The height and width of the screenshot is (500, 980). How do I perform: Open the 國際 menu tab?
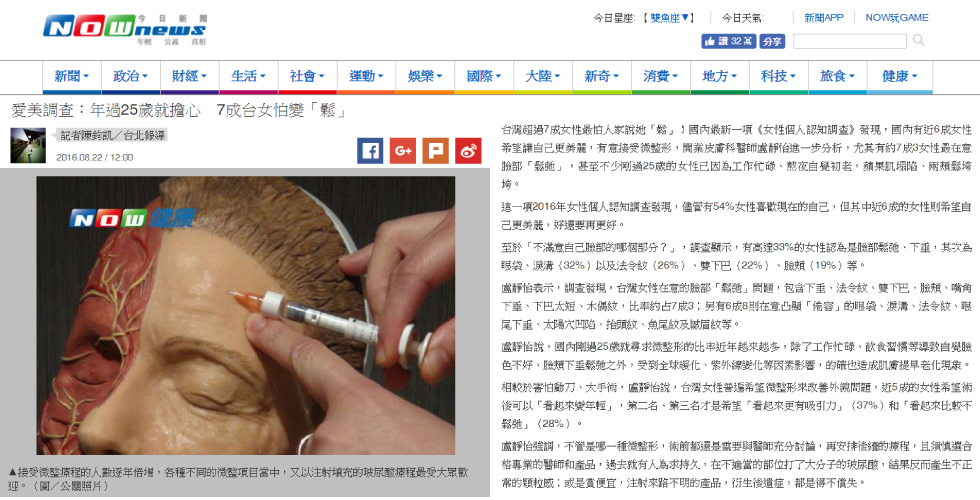[x=484, y=76]
